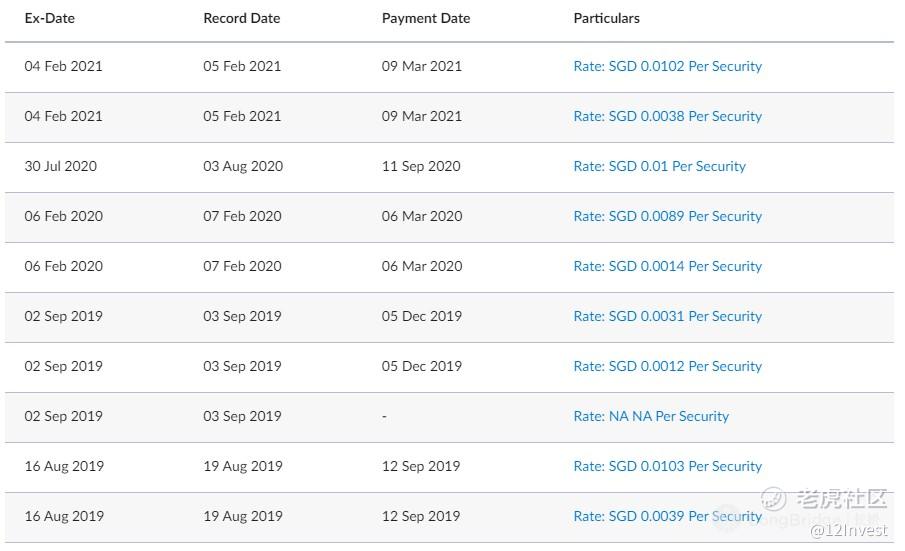This screenshot has height=551, width=905.
Task: Open the NA NA Per Security link
Action: point(651,416)
